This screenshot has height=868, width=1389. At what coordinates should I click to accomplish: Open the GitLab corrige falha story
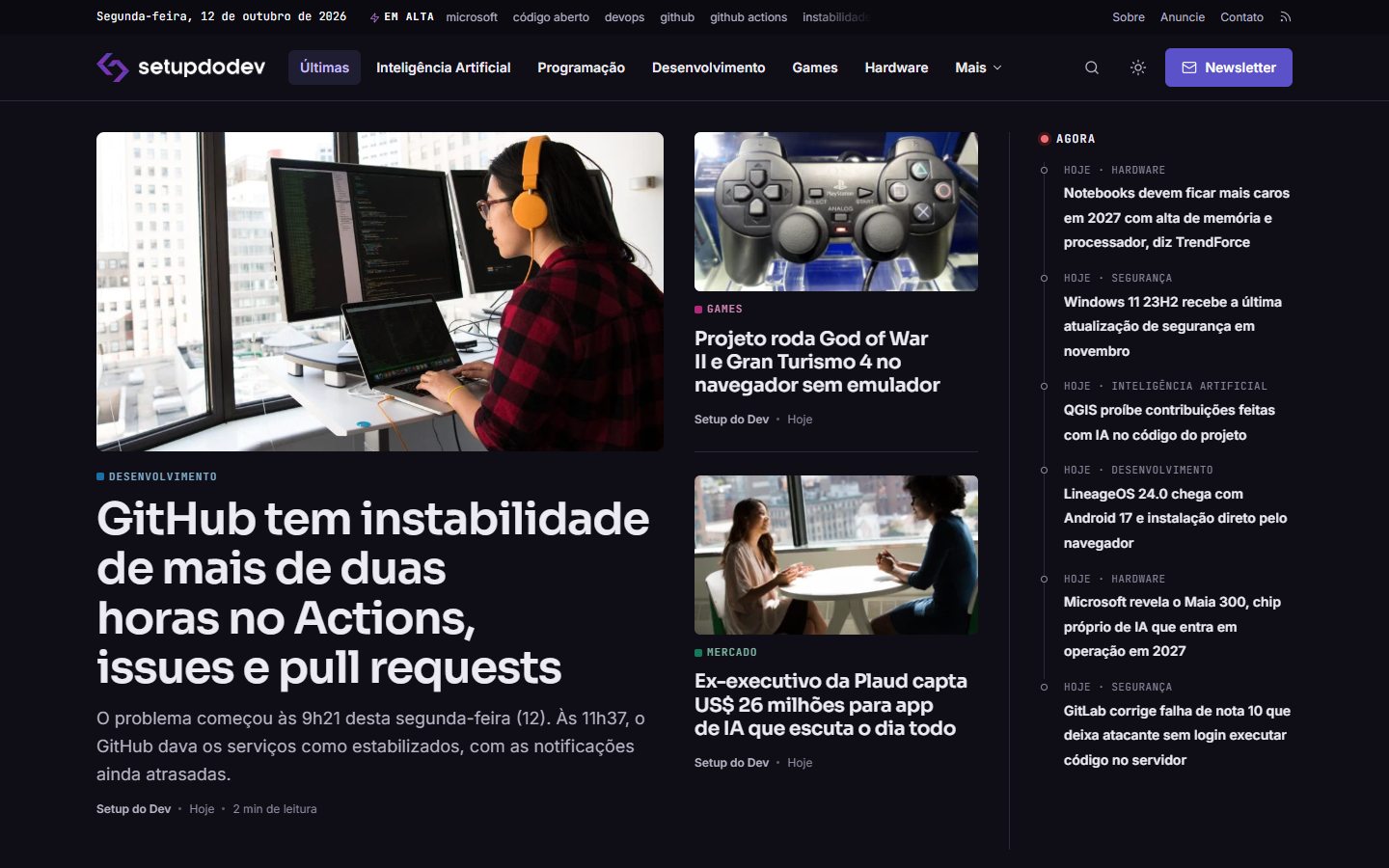pos(1177,735)
